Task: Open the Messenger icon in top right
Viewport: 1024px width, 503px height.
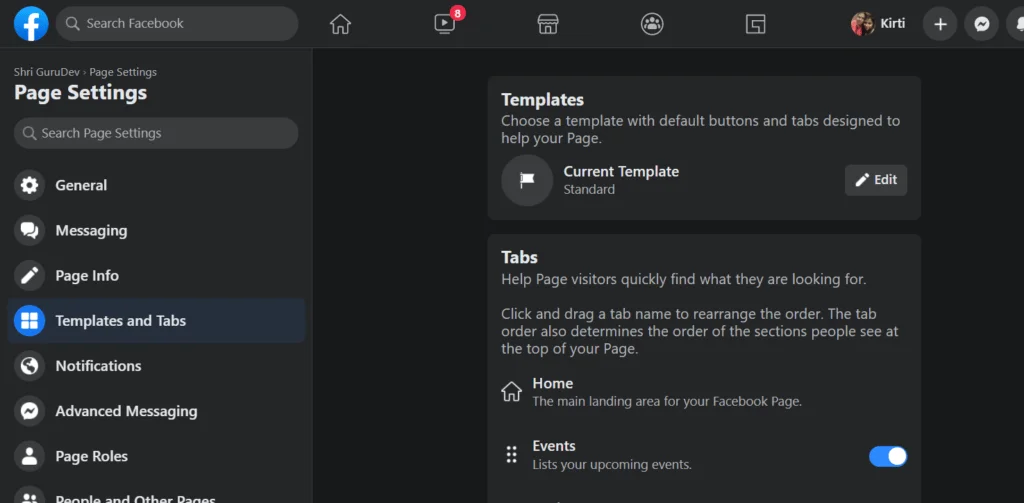Action: coord(982,24)
